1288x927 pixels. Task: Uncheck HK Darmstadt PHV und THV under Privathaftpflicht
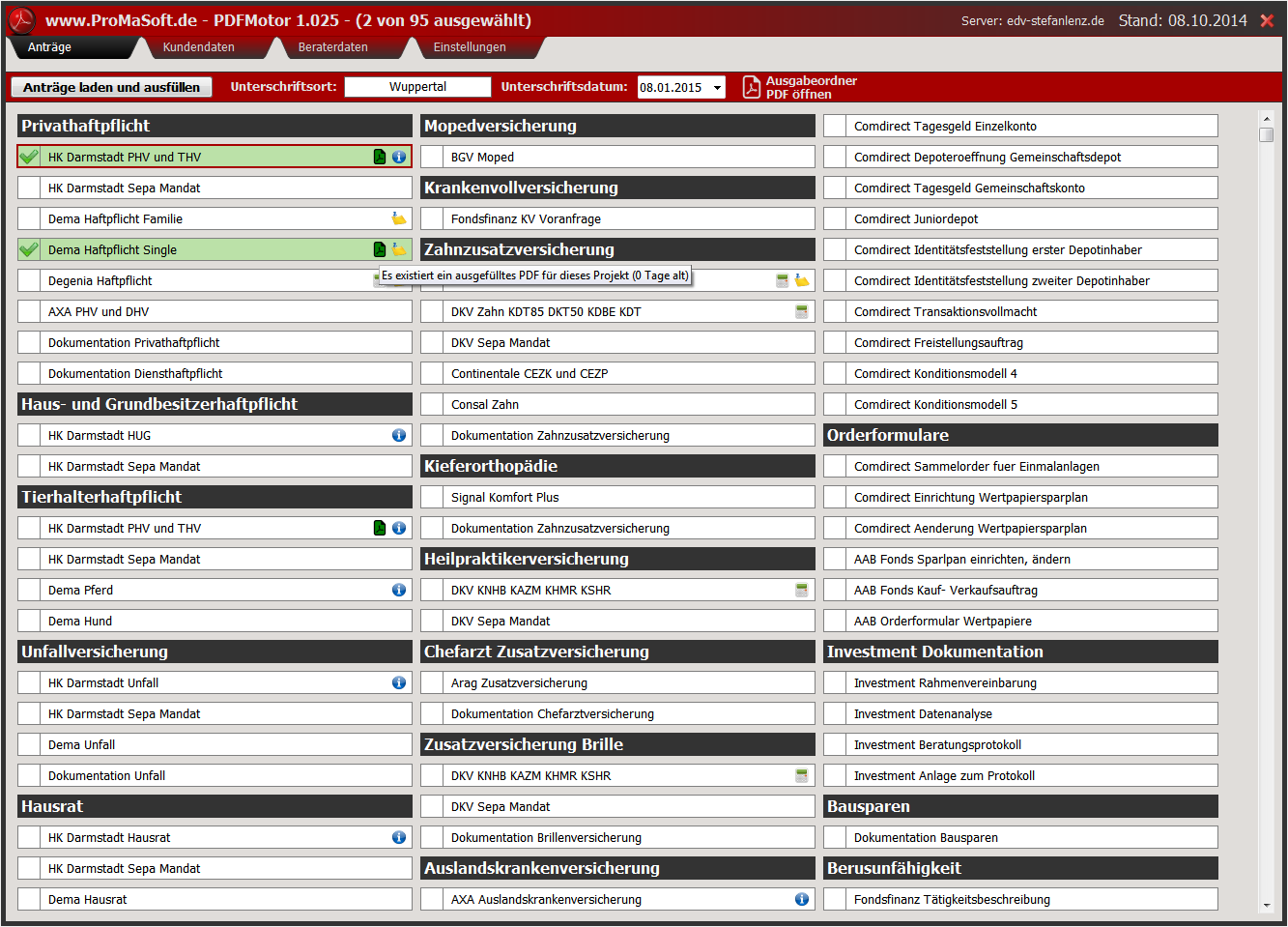29,157
